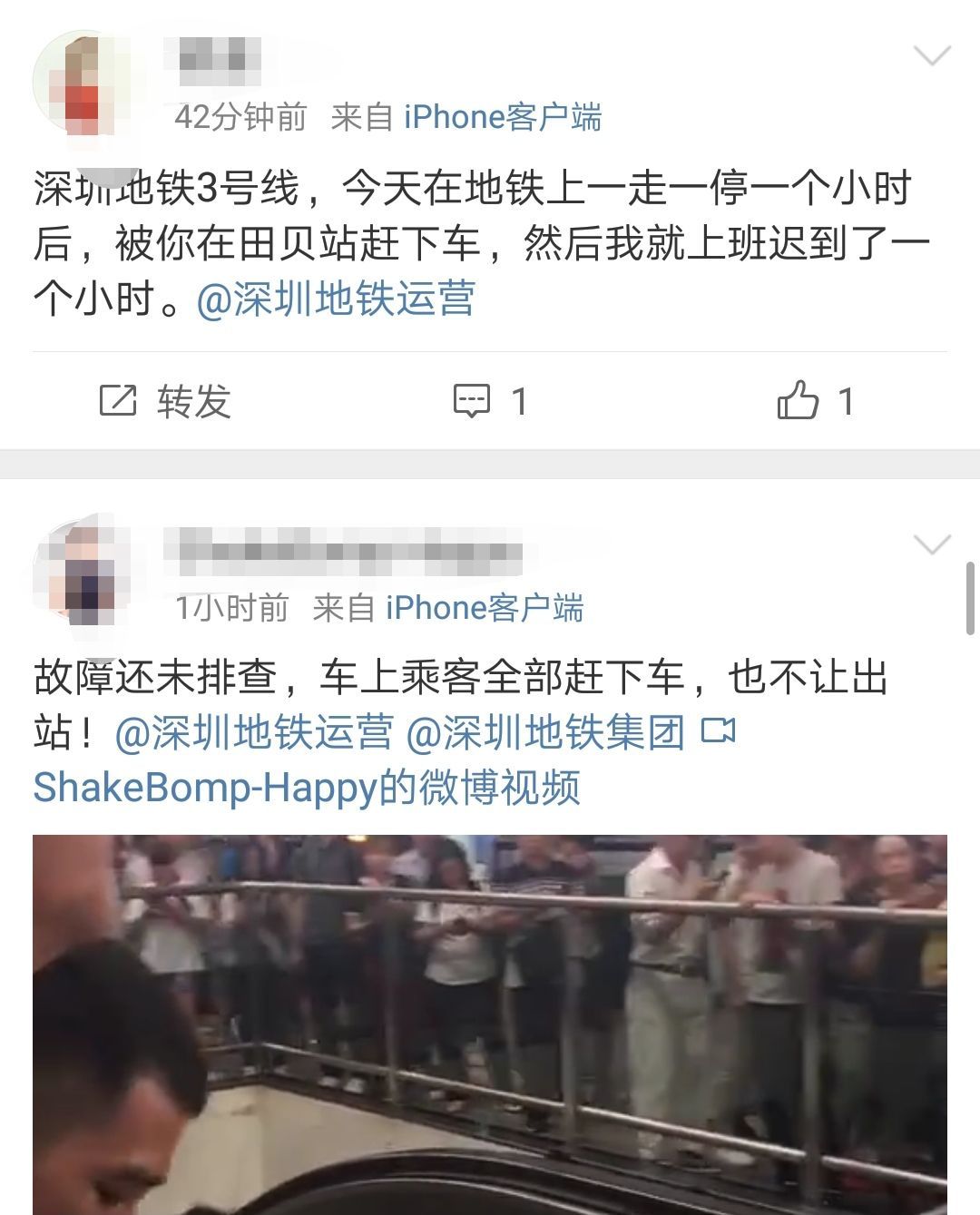The height and width of the screenshot is (1215, 980).
Task: Tap the first poster's blurred avatar
Action: click(80, 83)
